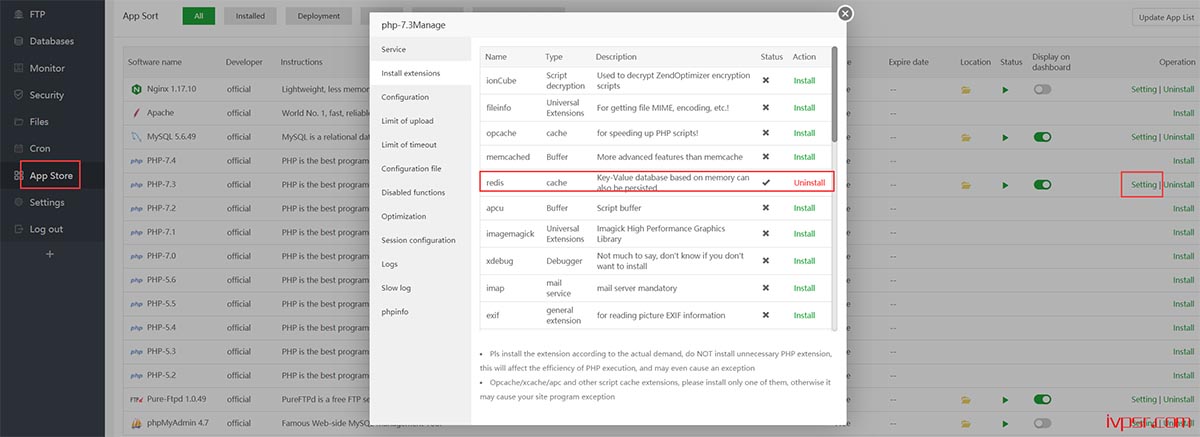1200x437 pixels.
Task: Uninstall MySQL 5.6.49 from operations
Action: 1179,137
